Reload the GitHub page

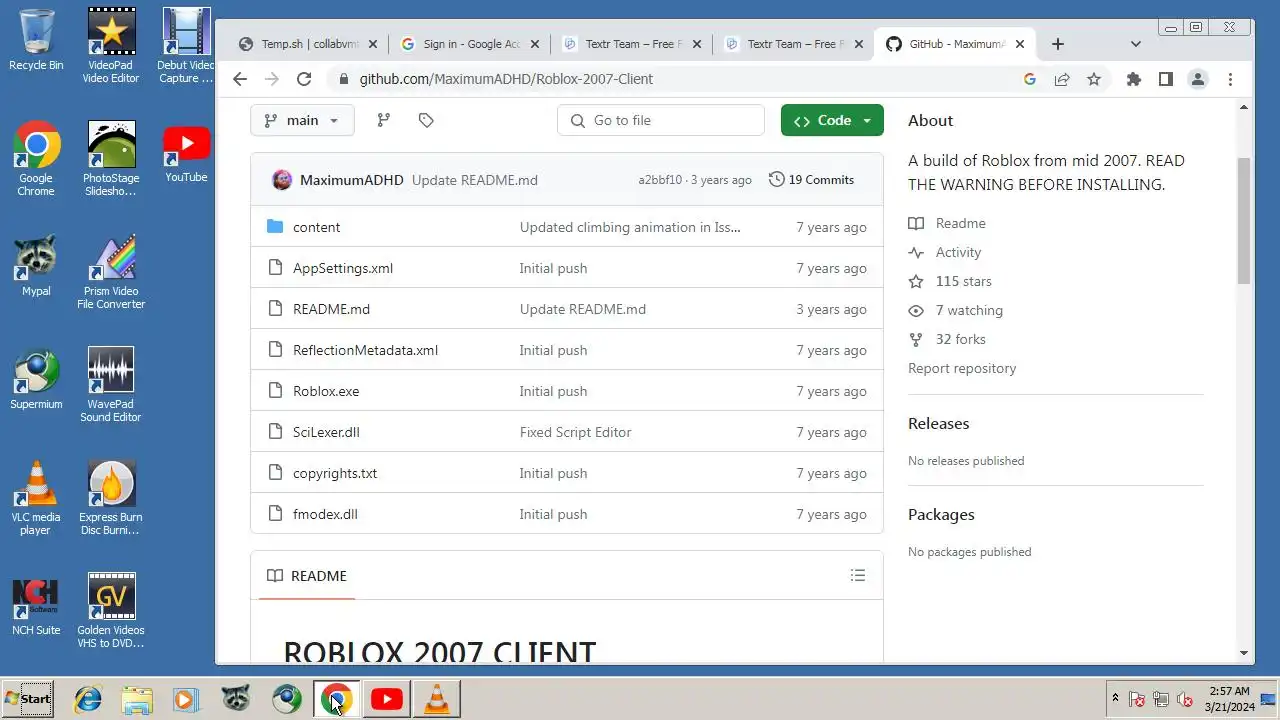[x=304, y=79]
